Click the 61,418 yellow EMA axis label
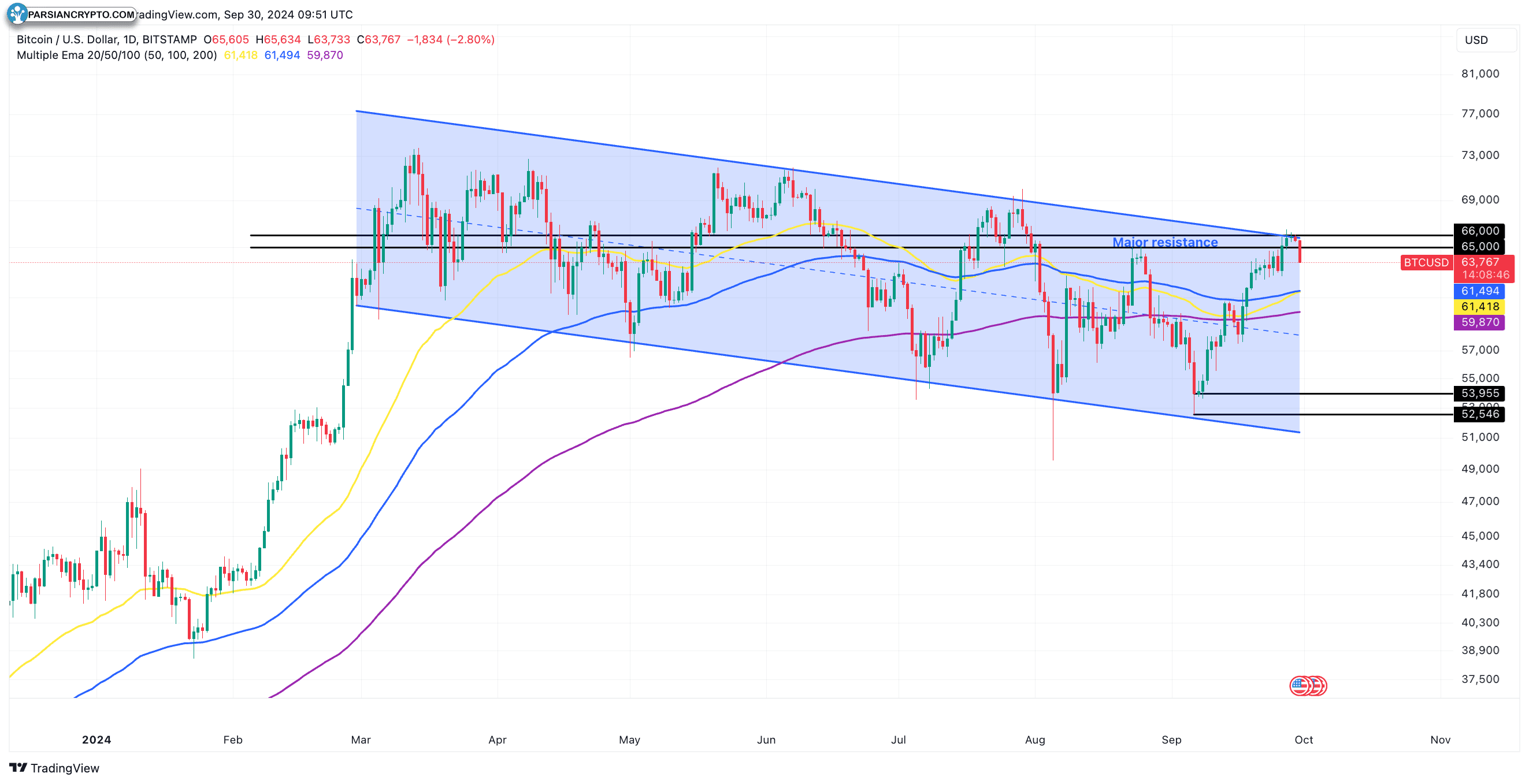 tap(1479, 307)
